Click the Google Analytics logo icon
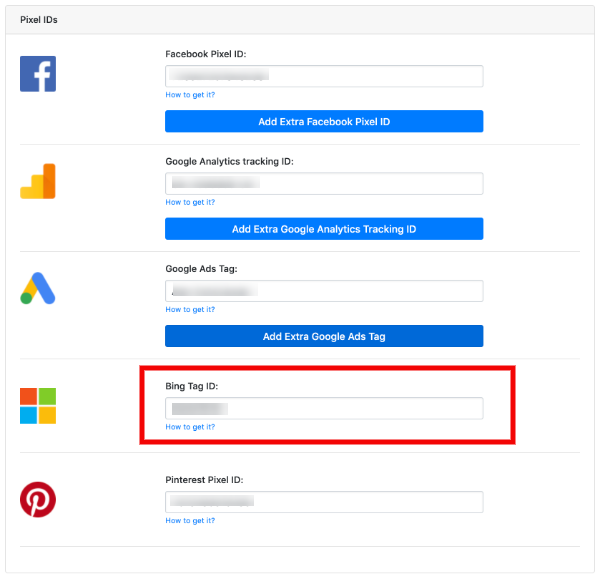This screenshot has height=579, width=600. click(38, 181)
